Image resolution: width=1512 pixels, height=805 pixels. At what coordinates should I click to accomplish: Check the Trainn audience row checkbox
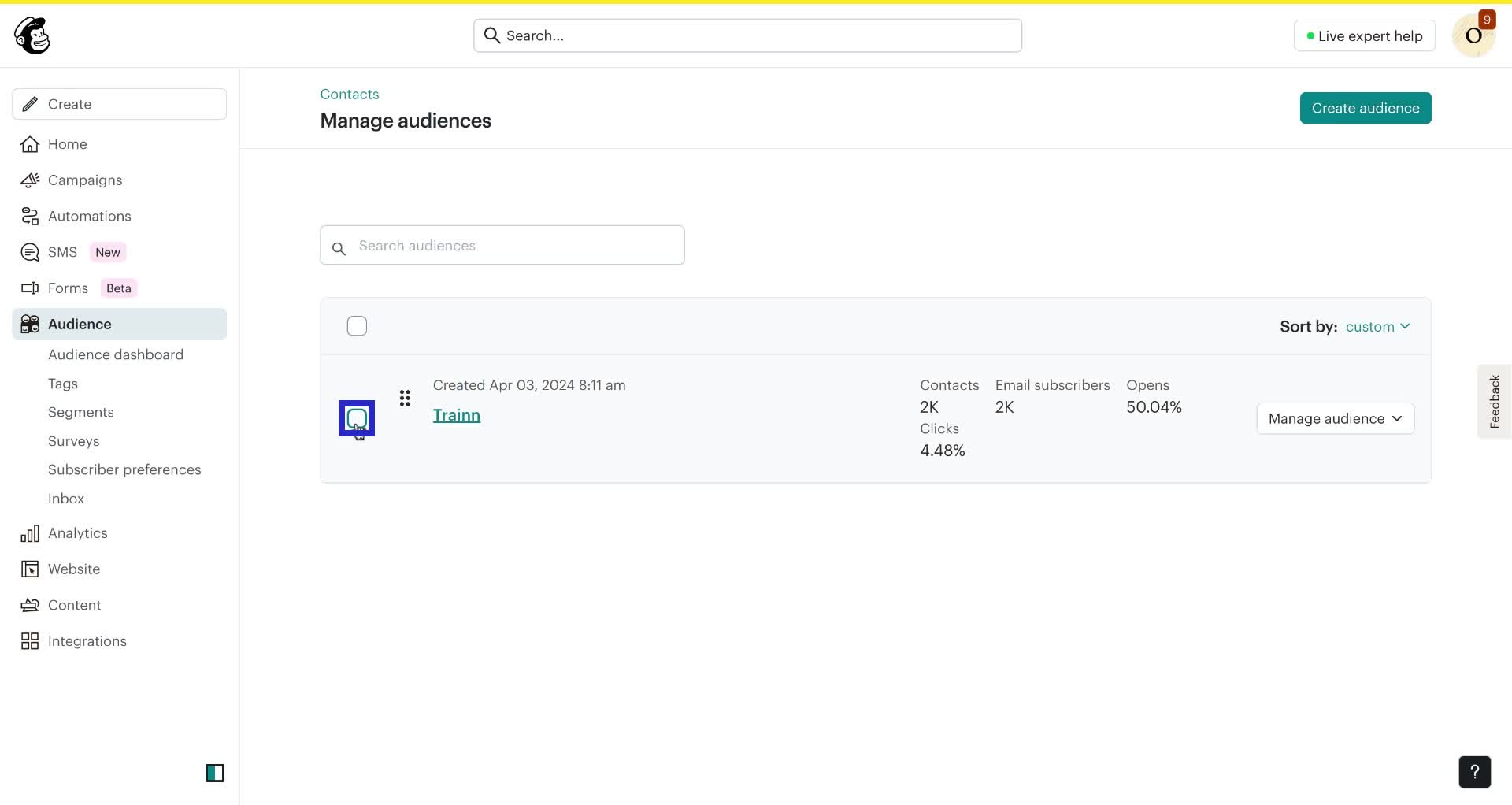[357, 418]
